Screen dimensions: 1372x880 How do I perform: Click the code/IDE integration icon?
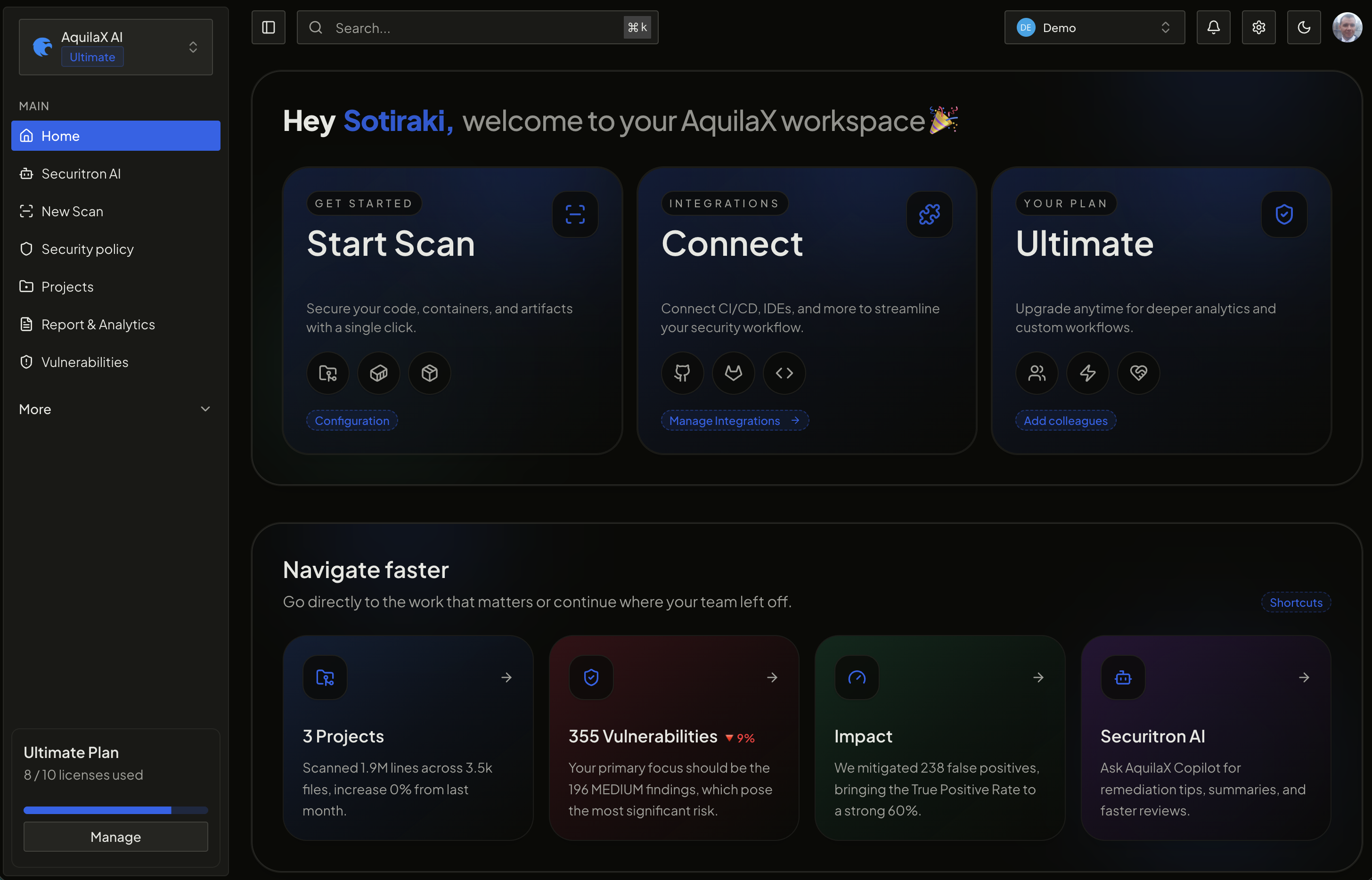784,373
